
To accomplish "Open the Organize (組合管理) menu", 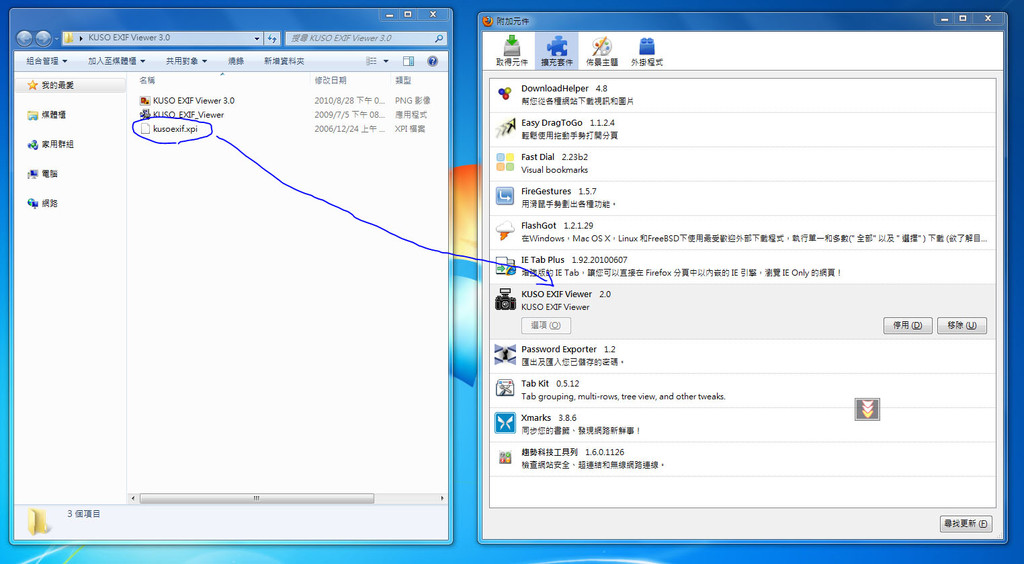I will pos(46,61).
